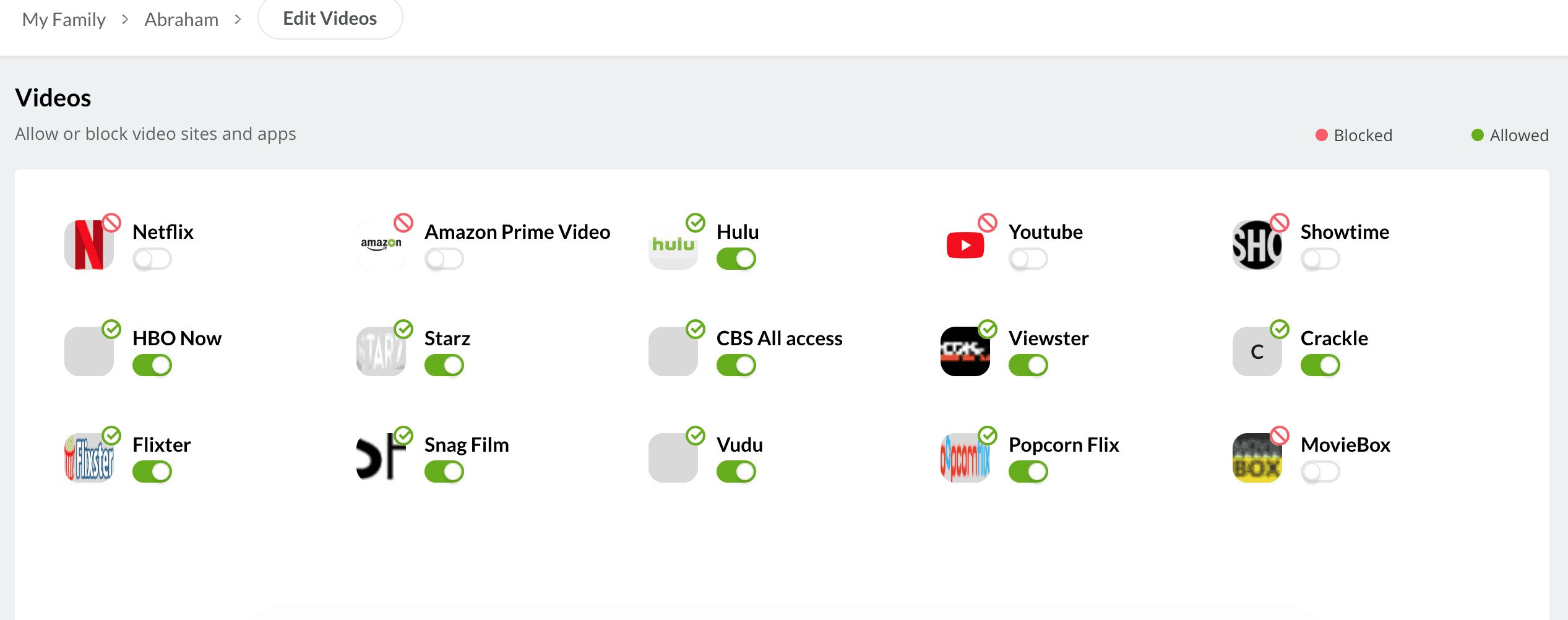The width and height of the screenshot is (1568, 620).
Task: Click the Popcorn Flix icon
Action: (965, 458)
